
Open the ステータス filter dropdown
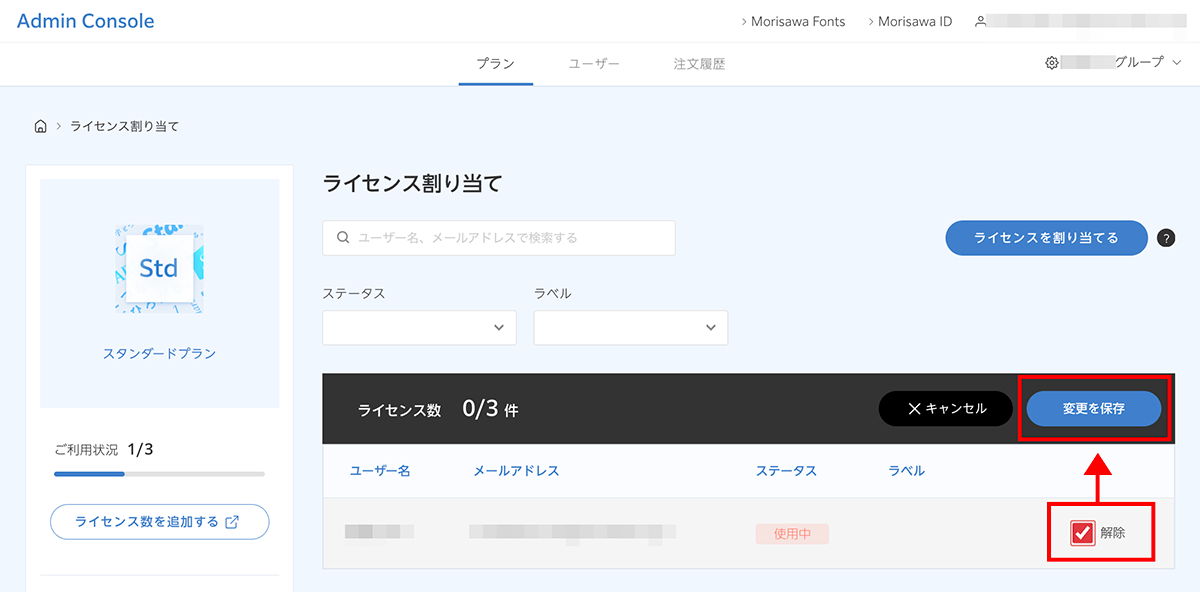pos(418,327)
